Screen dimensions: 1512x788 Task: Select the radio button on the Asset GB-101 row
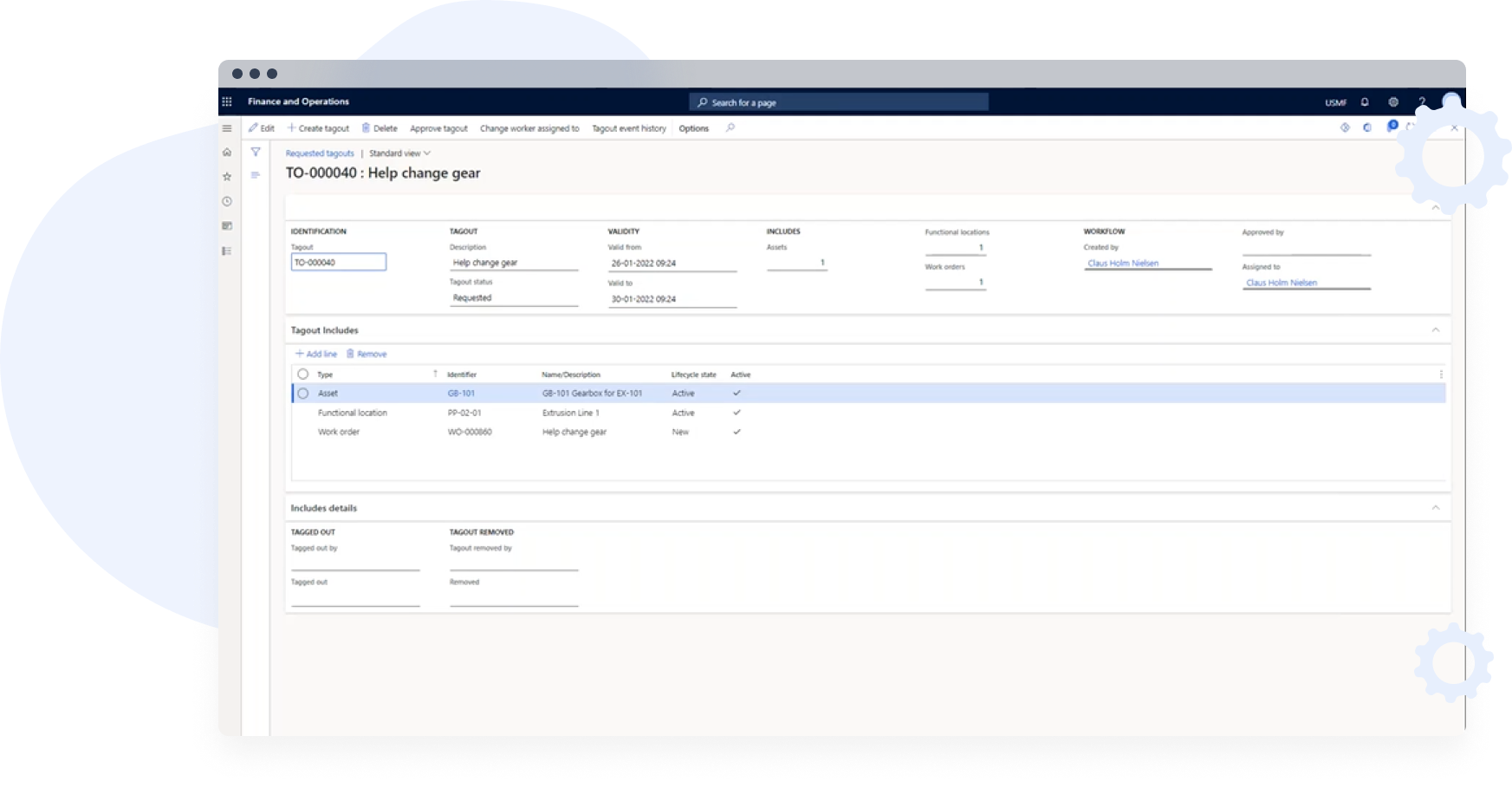pyautogui.click(x=302, y=393)
